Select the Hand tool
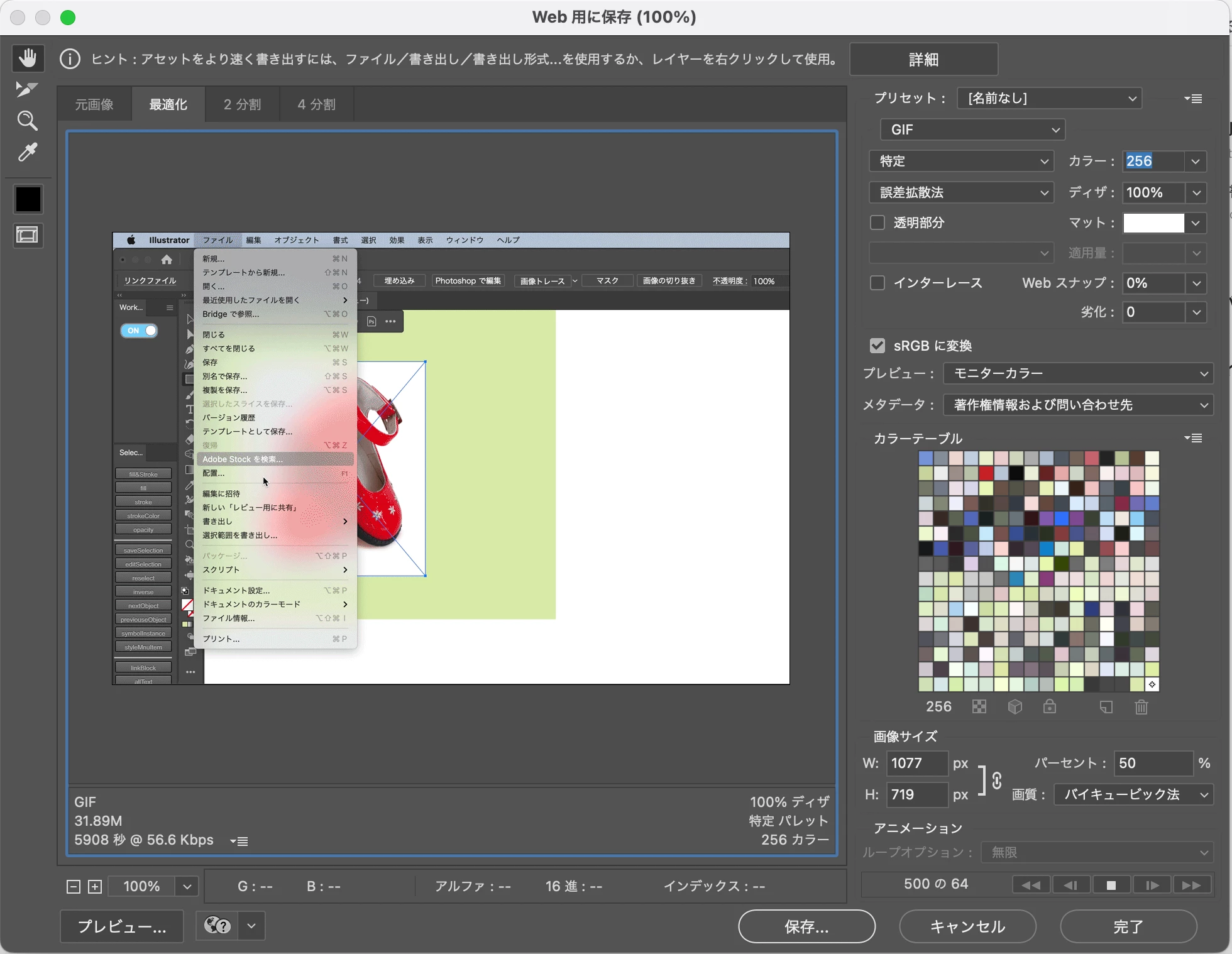 [x=28, y=58]
